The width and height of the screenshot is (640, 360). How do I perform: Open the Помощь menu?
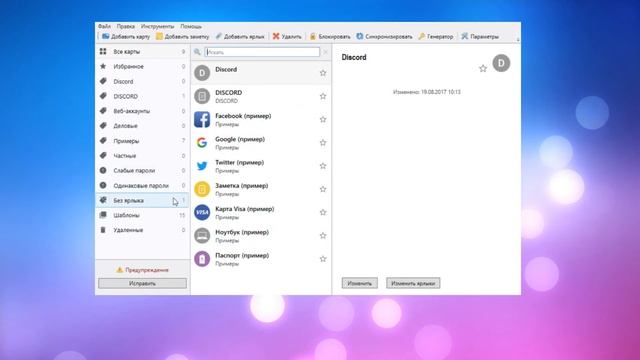point(191,26)
